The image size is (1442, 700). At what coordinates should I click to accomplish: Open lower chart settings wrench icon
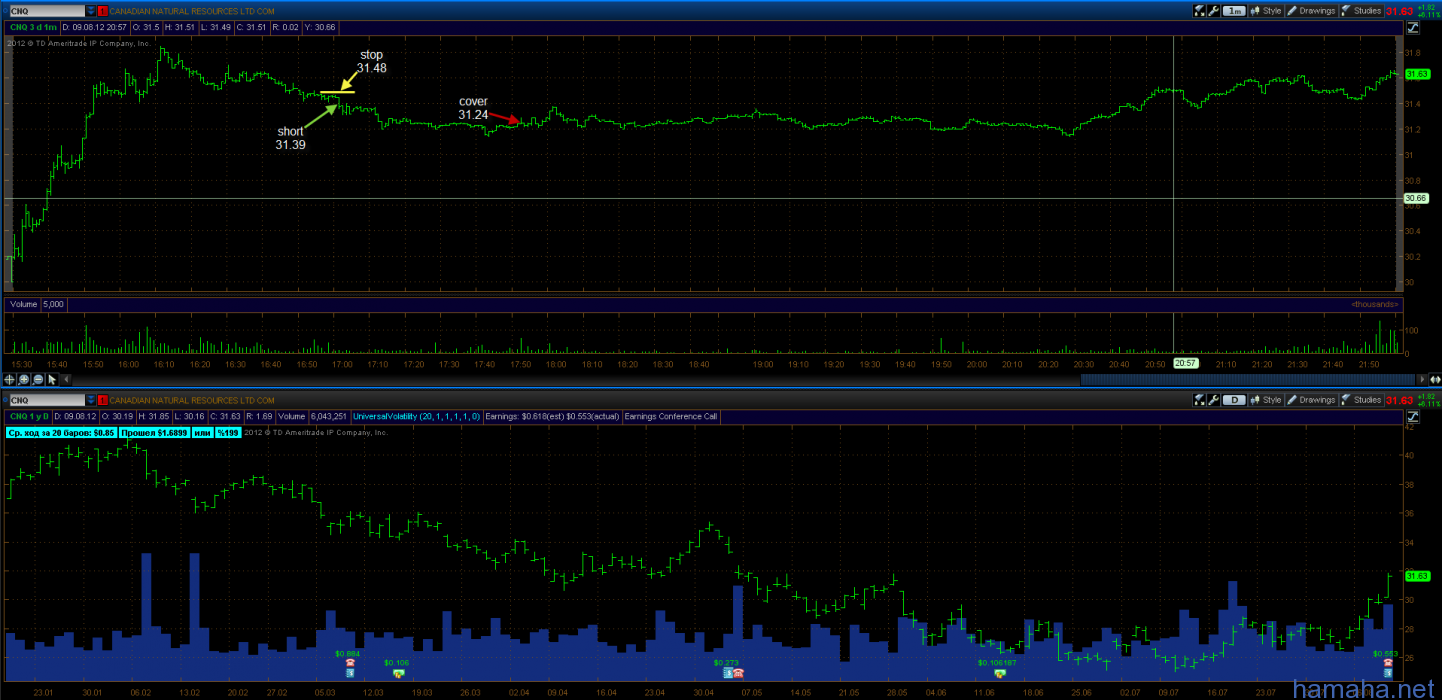pyautogui.click(x=1213, y=400)
